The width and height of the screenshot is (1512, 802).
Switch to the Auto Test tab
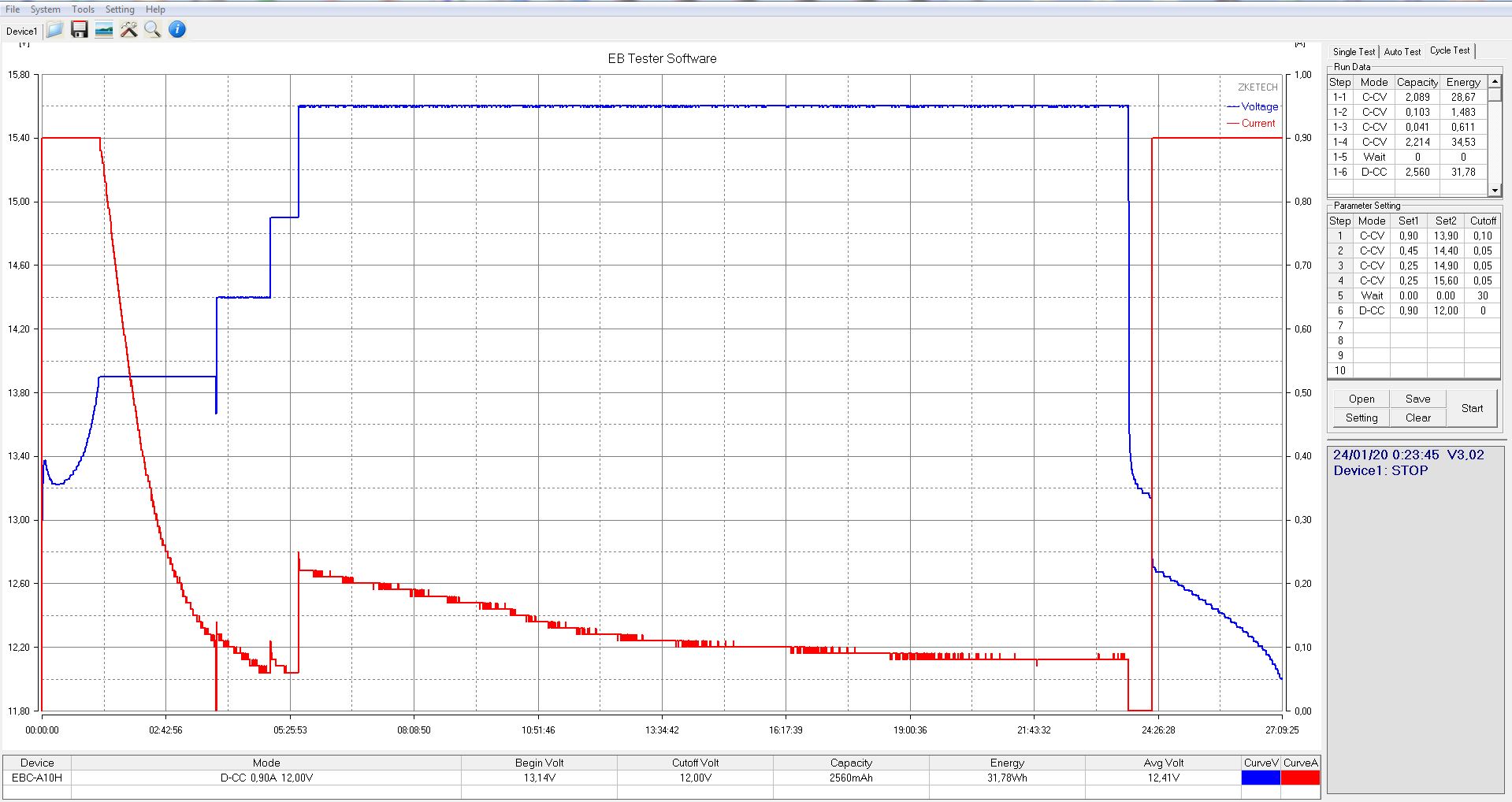pyautogui.click(x=1402, y=52)
